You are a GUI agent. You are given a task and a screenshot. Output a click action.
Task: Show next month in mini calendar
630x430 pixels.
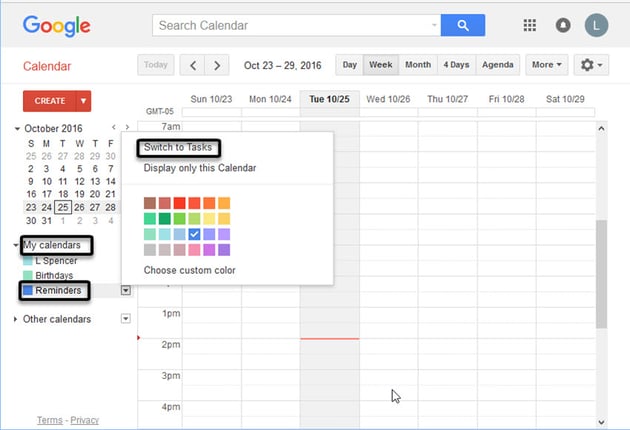pos(127,127)
